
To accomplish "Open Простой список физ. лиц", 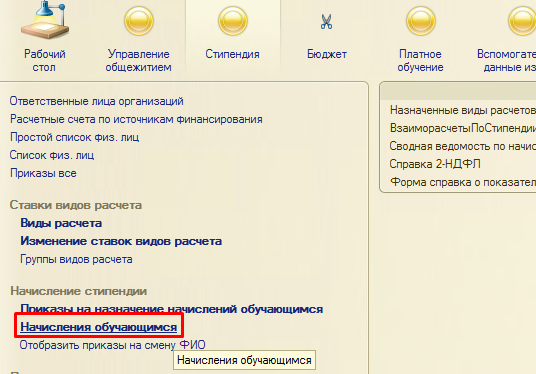I will (x=75, y=137).
